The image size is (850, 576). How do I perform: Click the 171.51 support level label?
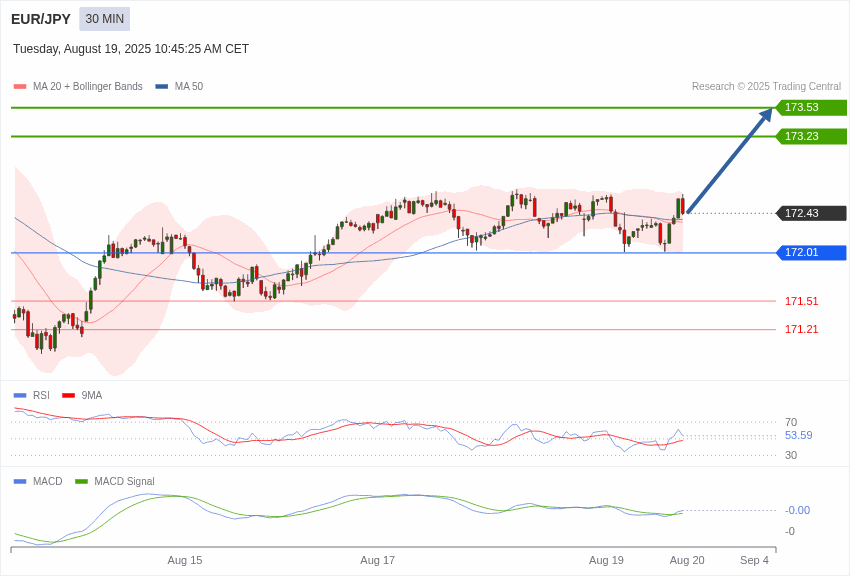[x=802, y=301]
